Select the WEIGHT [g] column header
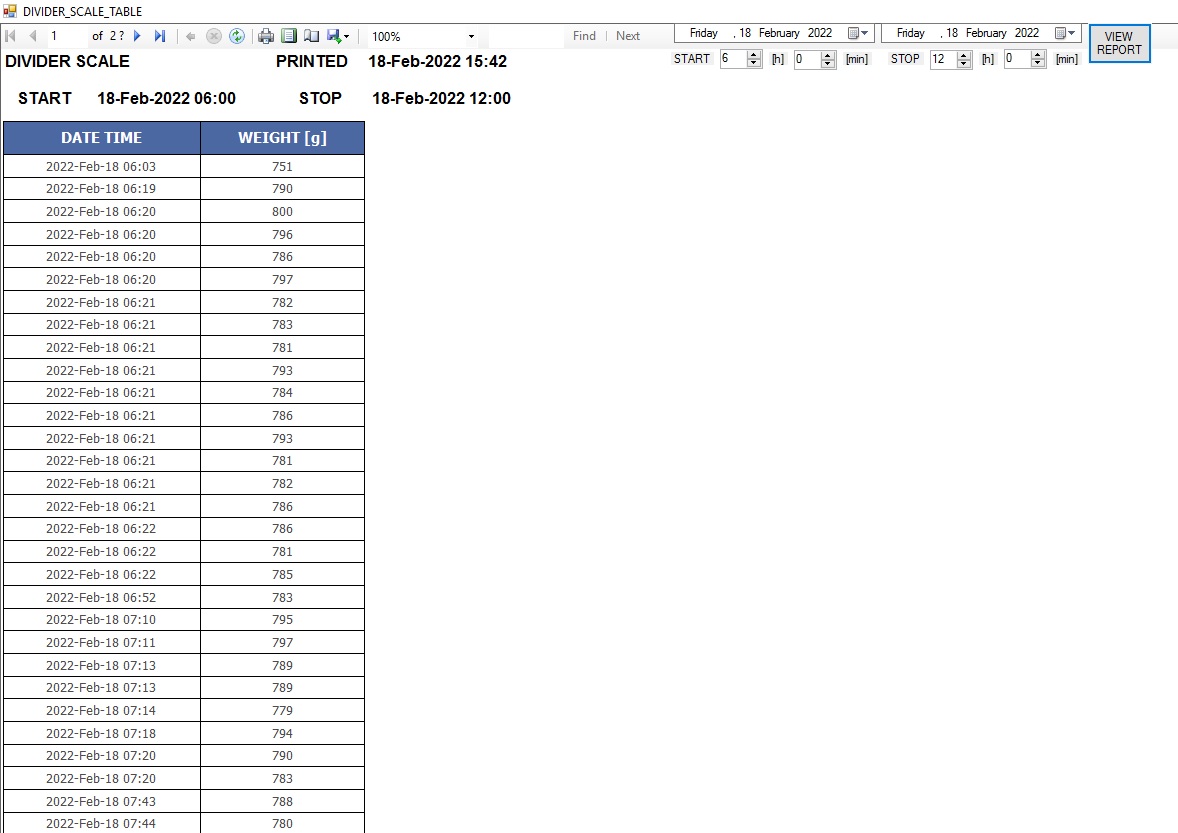Viewport: 1178px width, 833px height. point(282,138)
